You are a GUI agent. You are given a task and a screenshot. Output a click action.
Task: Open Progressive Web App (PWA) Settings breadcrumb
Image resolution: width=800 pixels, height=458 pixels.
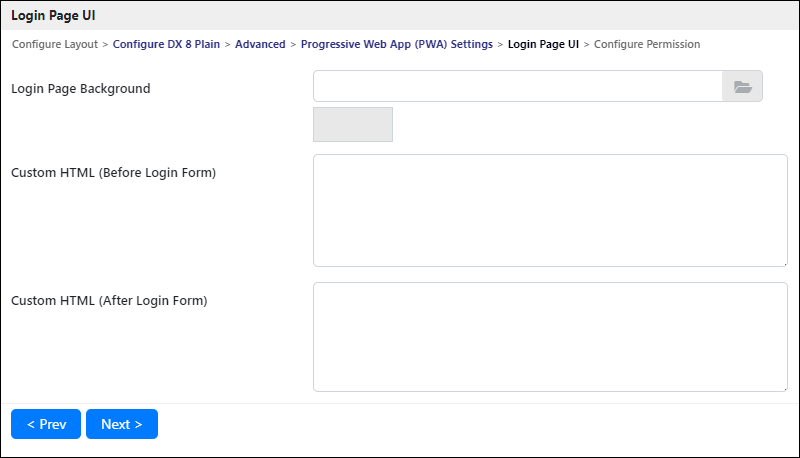(397, 44)
